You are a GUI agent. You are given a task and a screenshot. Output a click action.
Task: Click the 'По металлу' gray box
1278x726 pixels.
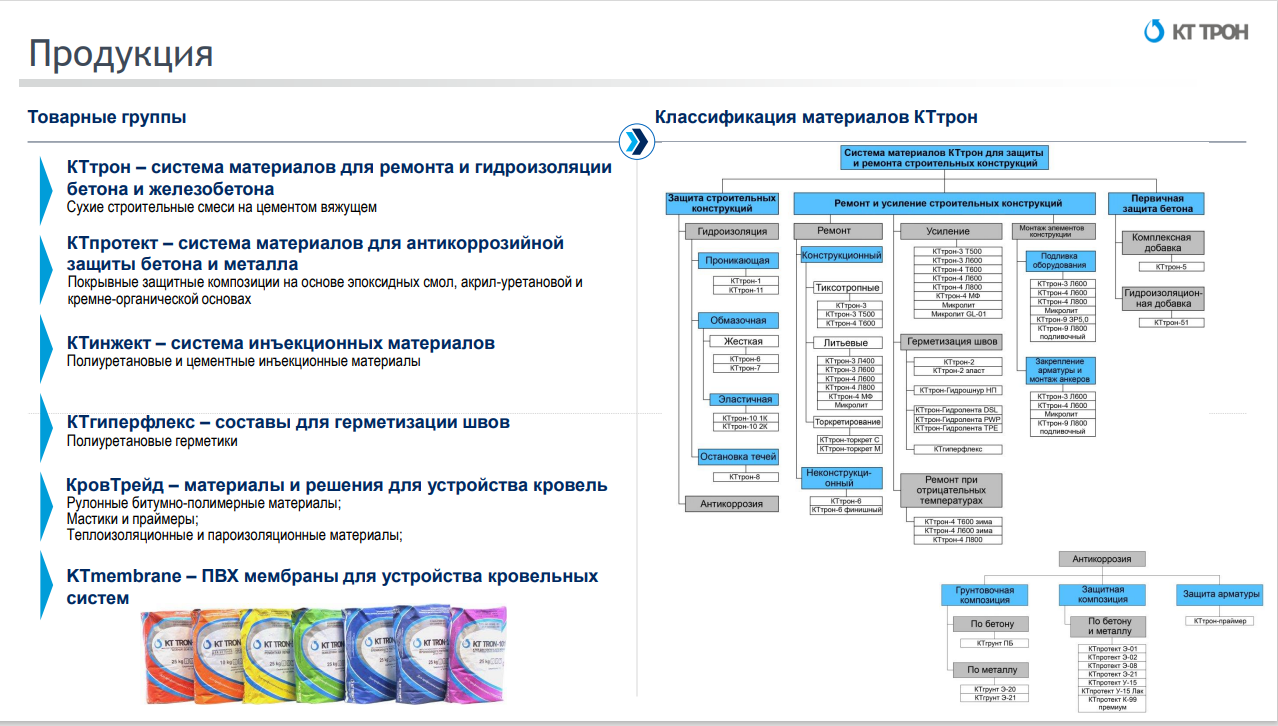point(991,670)
